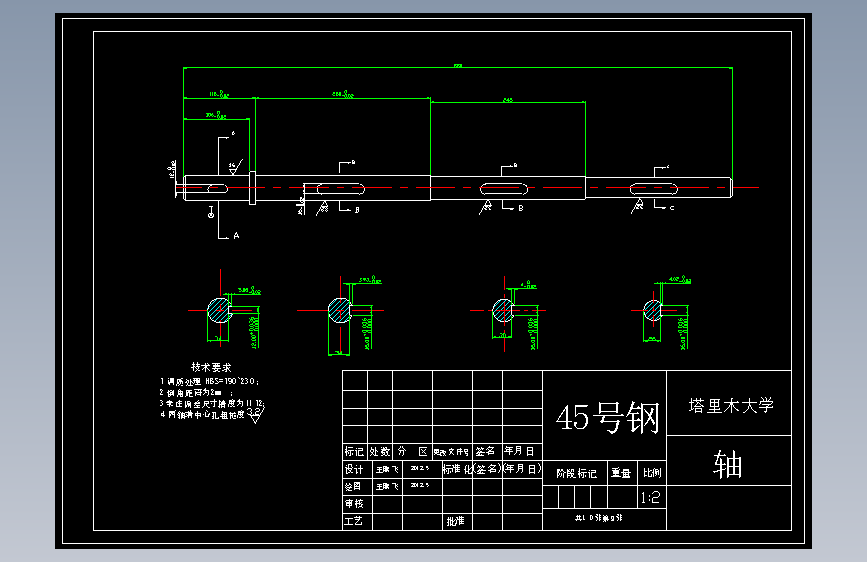
Task: Select the '塔里木大学' text in title block
Action: pos(730,405)
